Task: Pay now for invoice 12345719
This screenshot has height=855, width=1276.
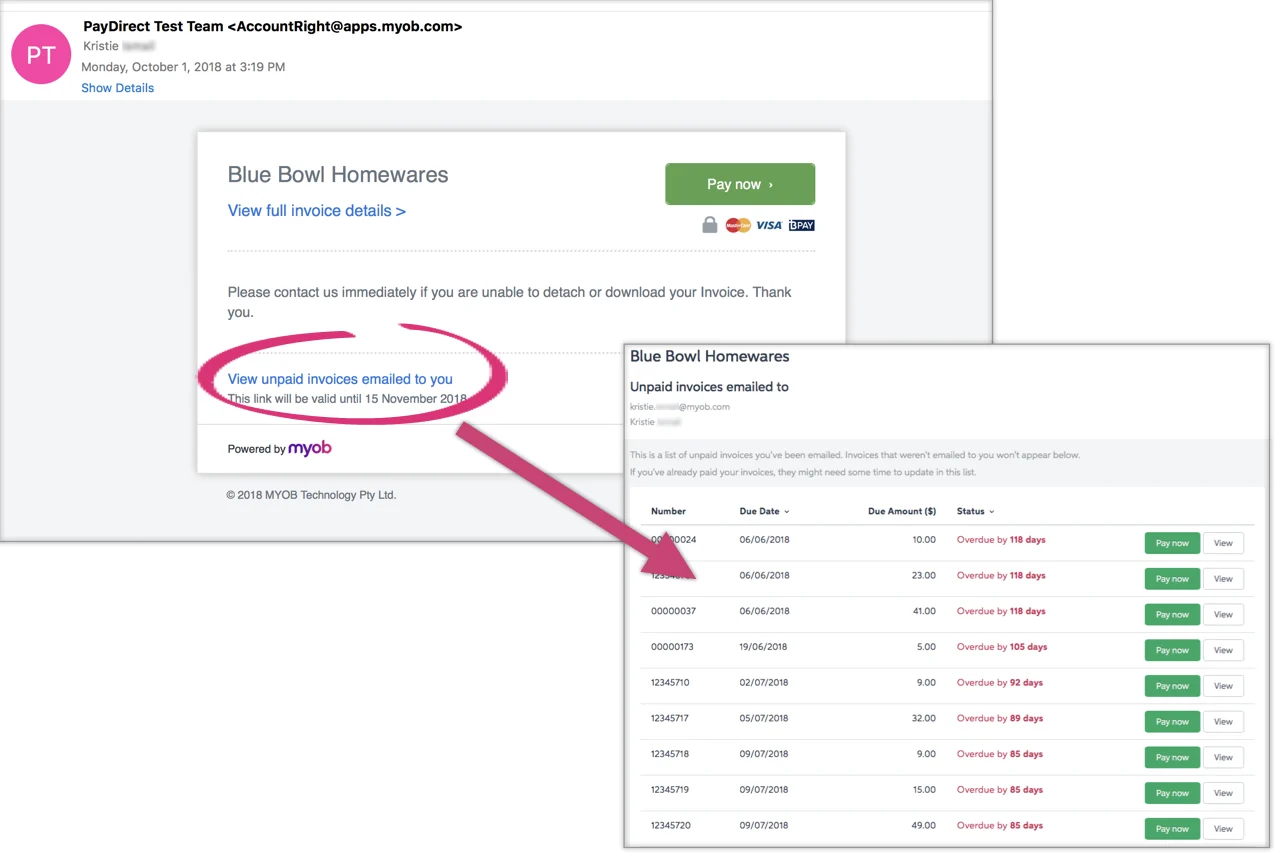Action: [1172, 793]
